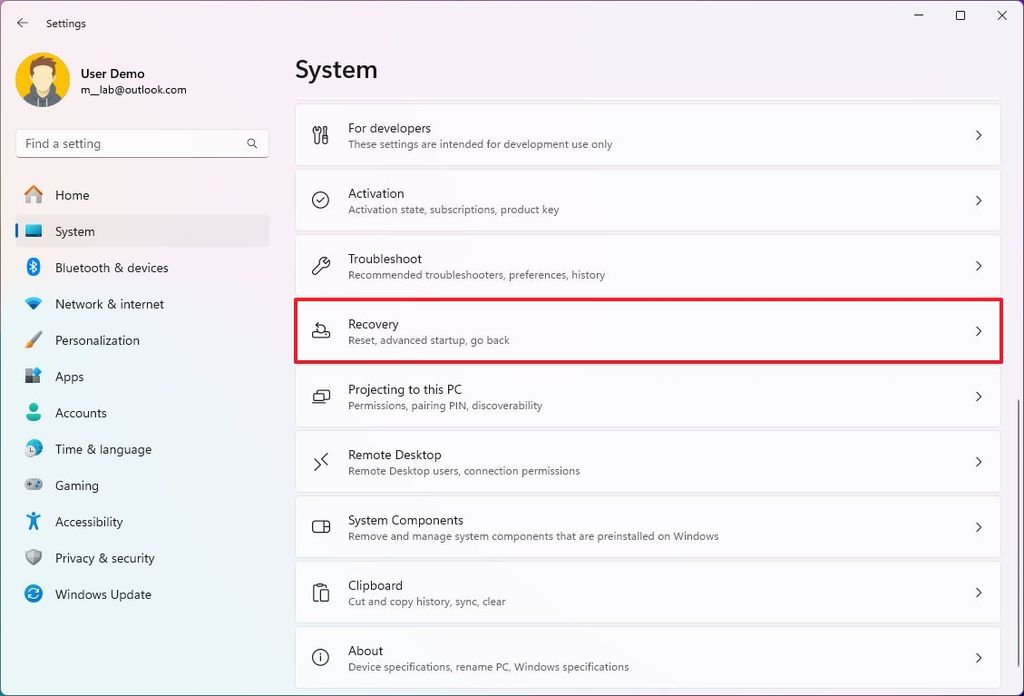This screenshot has height=696, width=1024.
Task: Select the Personalization paintbrush icon
Action: click(x=31, y=340)
